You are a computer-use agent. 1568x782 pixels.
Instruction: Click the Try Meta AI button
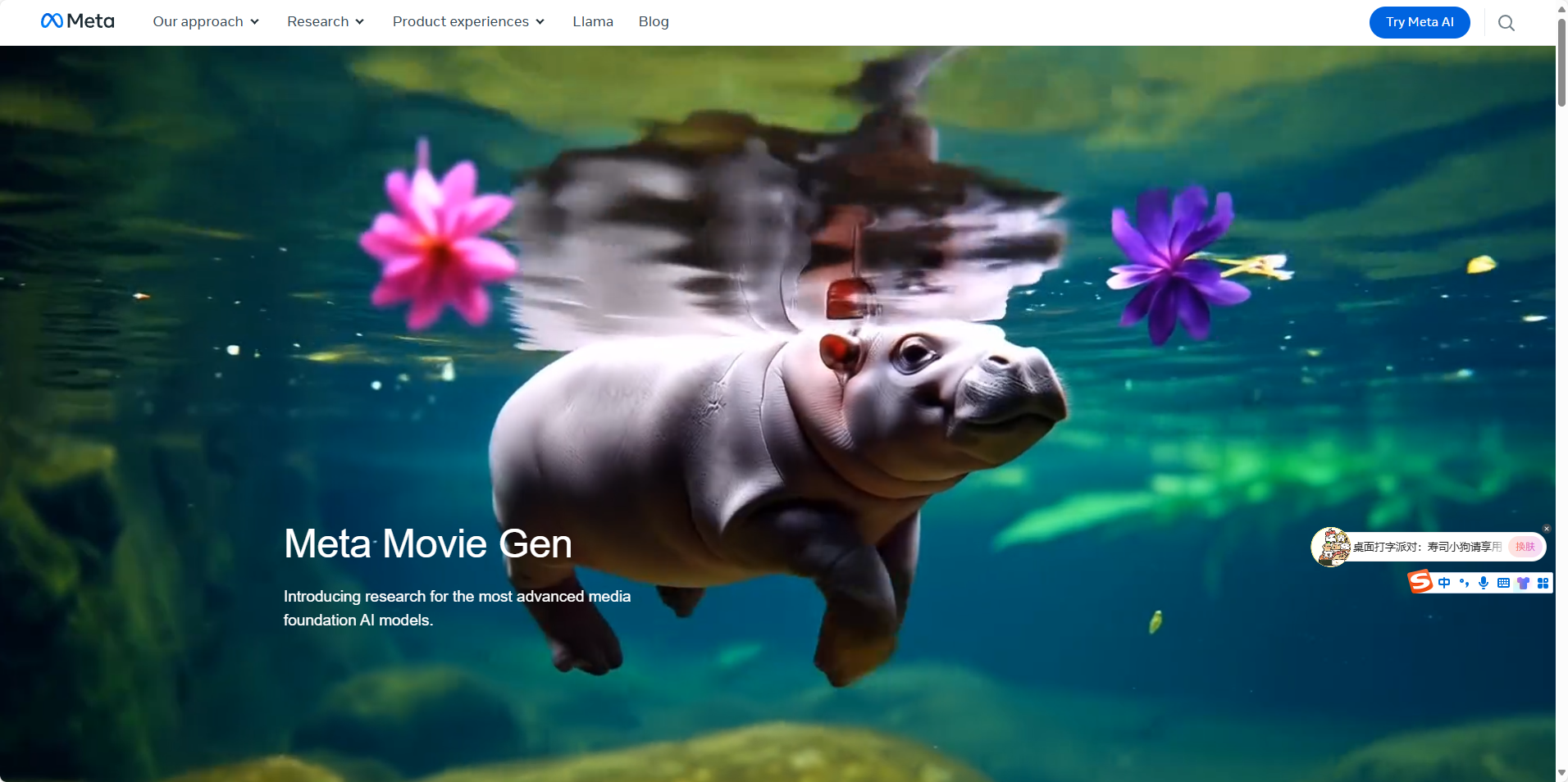[x=1420, y=22]
